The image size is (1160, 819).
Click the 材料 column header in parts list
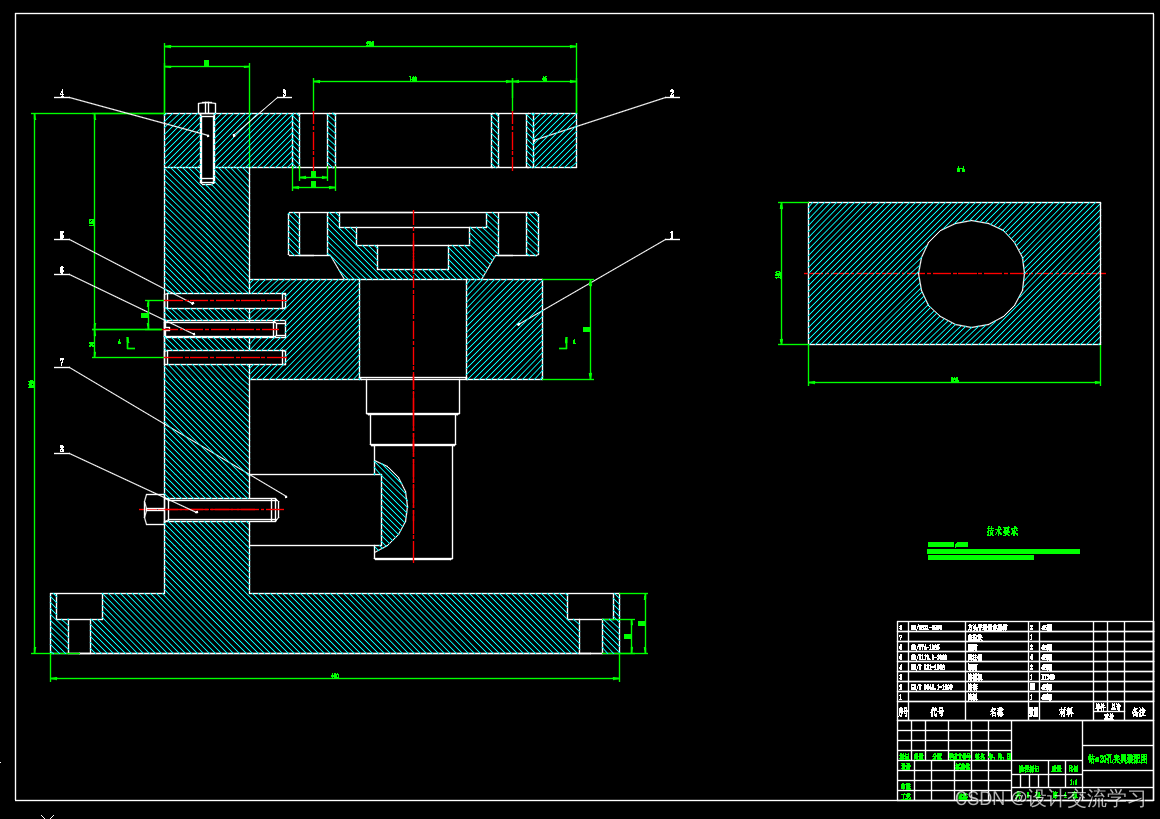tap(1066, 712)
